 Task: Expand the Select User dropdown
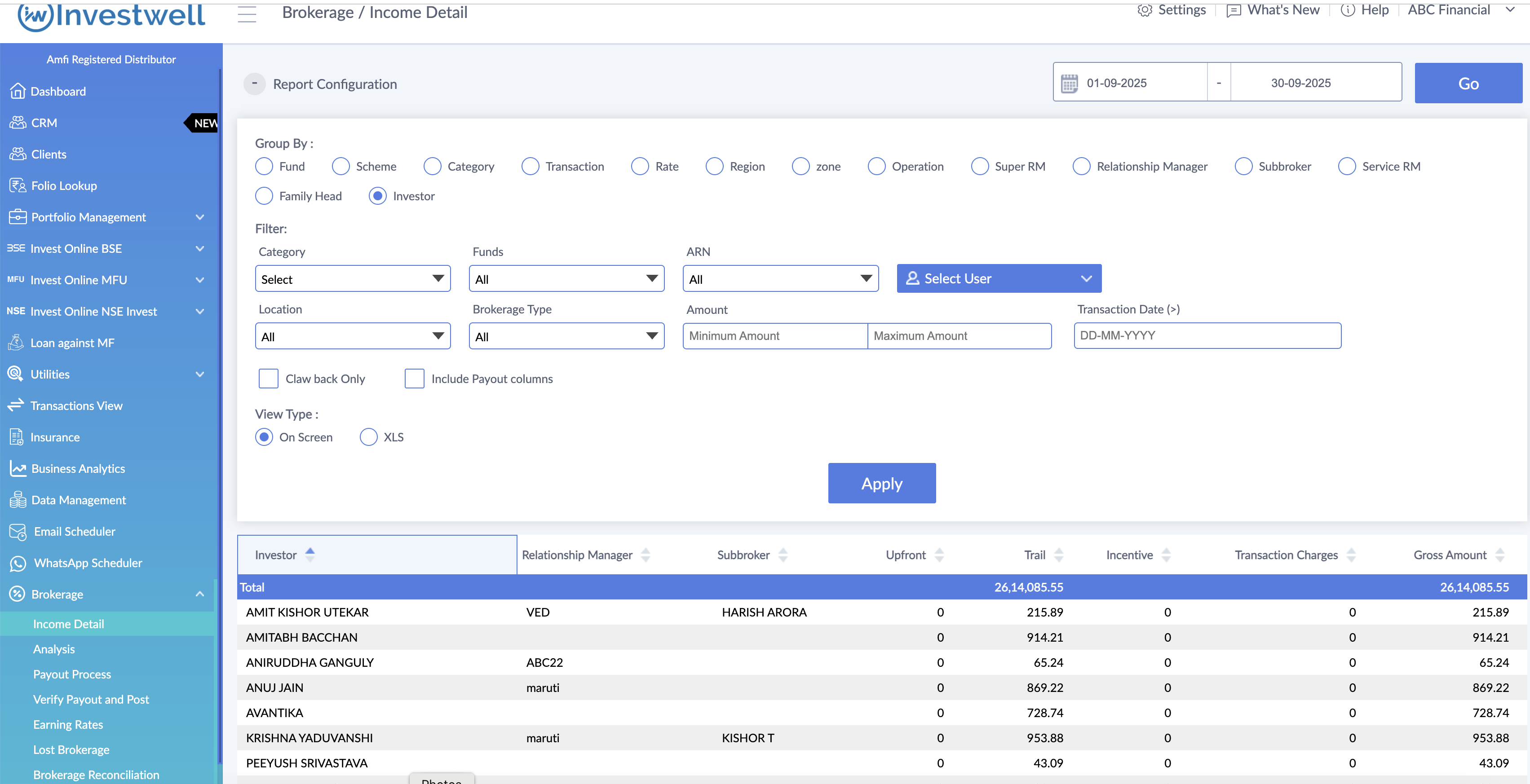[999, 279]
